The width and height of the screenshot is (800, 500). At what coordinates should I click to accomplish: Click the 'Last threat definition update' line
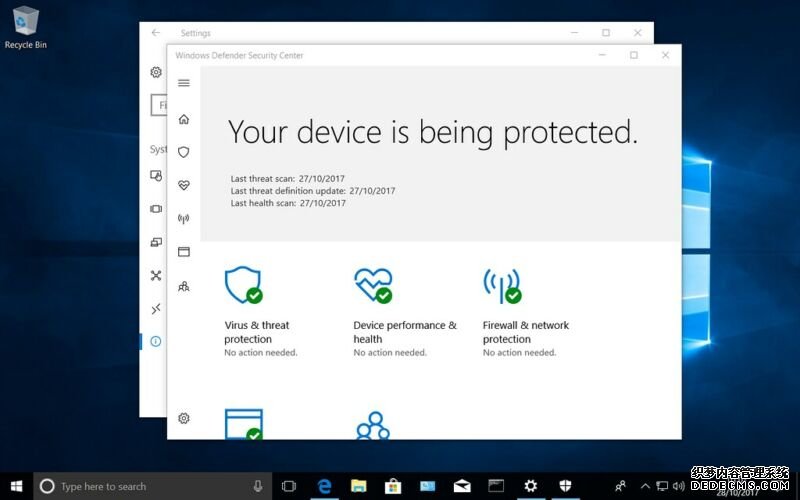pos(313,191)
